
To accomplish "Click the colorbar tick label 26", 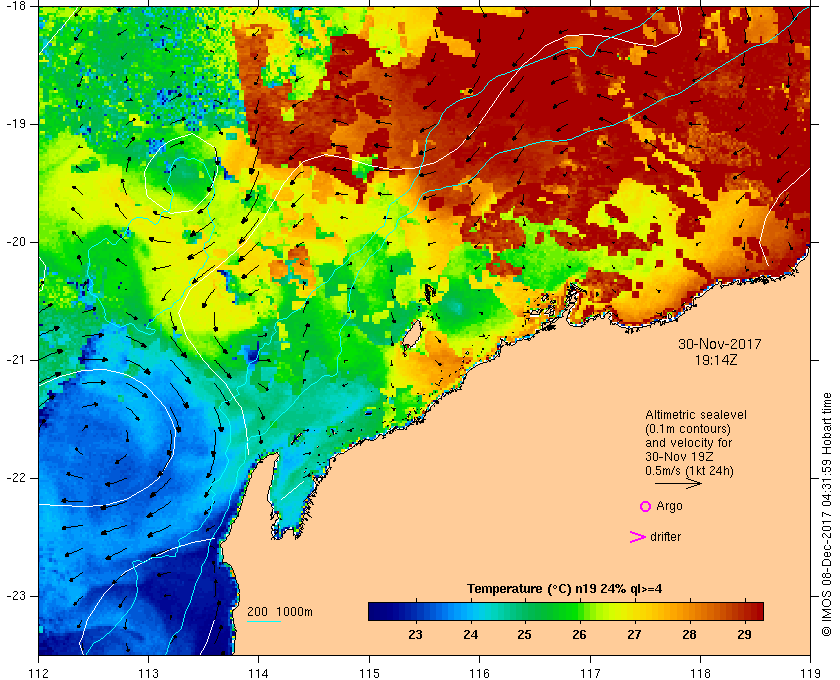I will (x=580, y=635).
